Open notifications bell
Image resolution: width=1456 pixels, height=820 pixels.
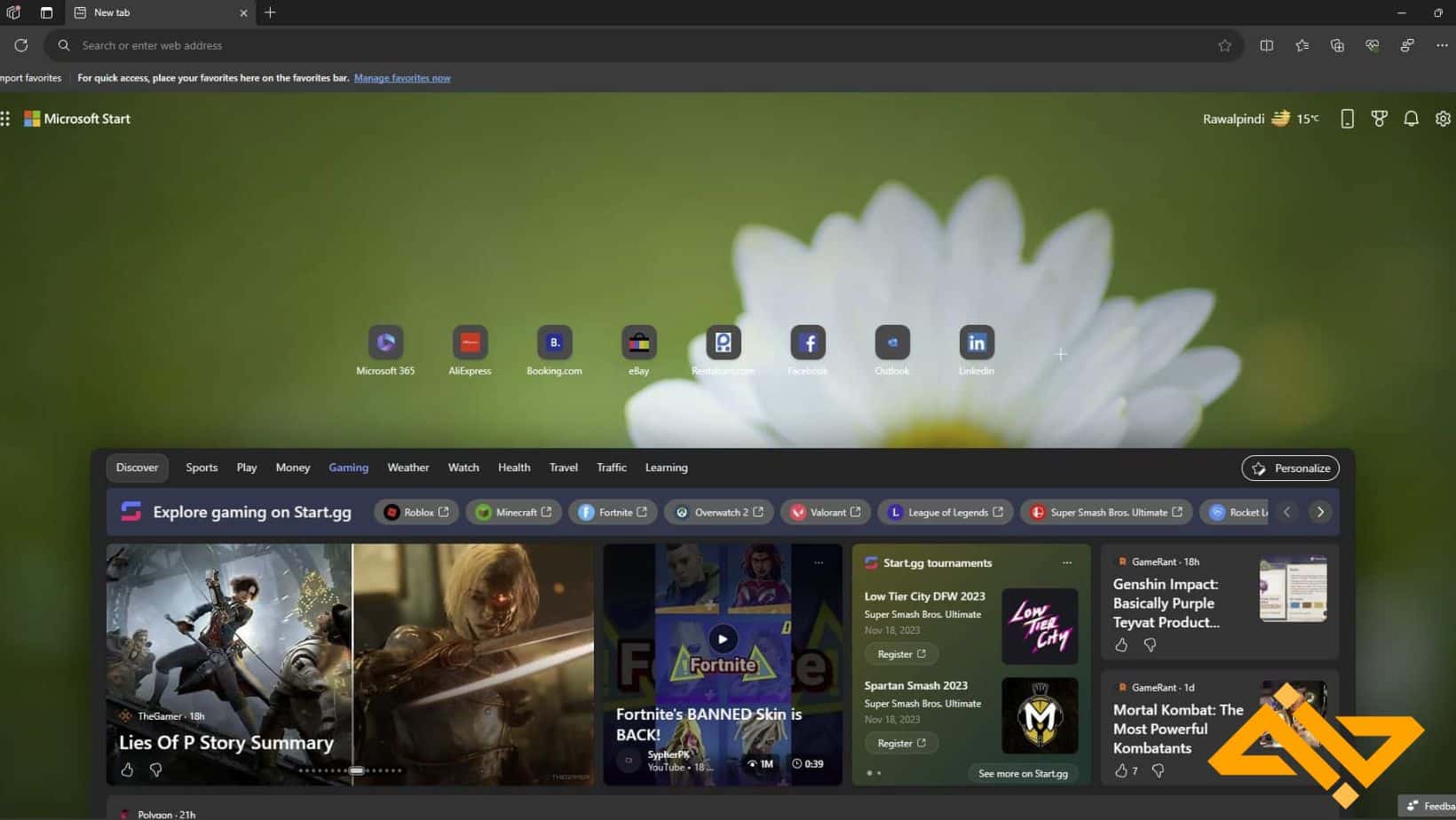pos(1411,119)
